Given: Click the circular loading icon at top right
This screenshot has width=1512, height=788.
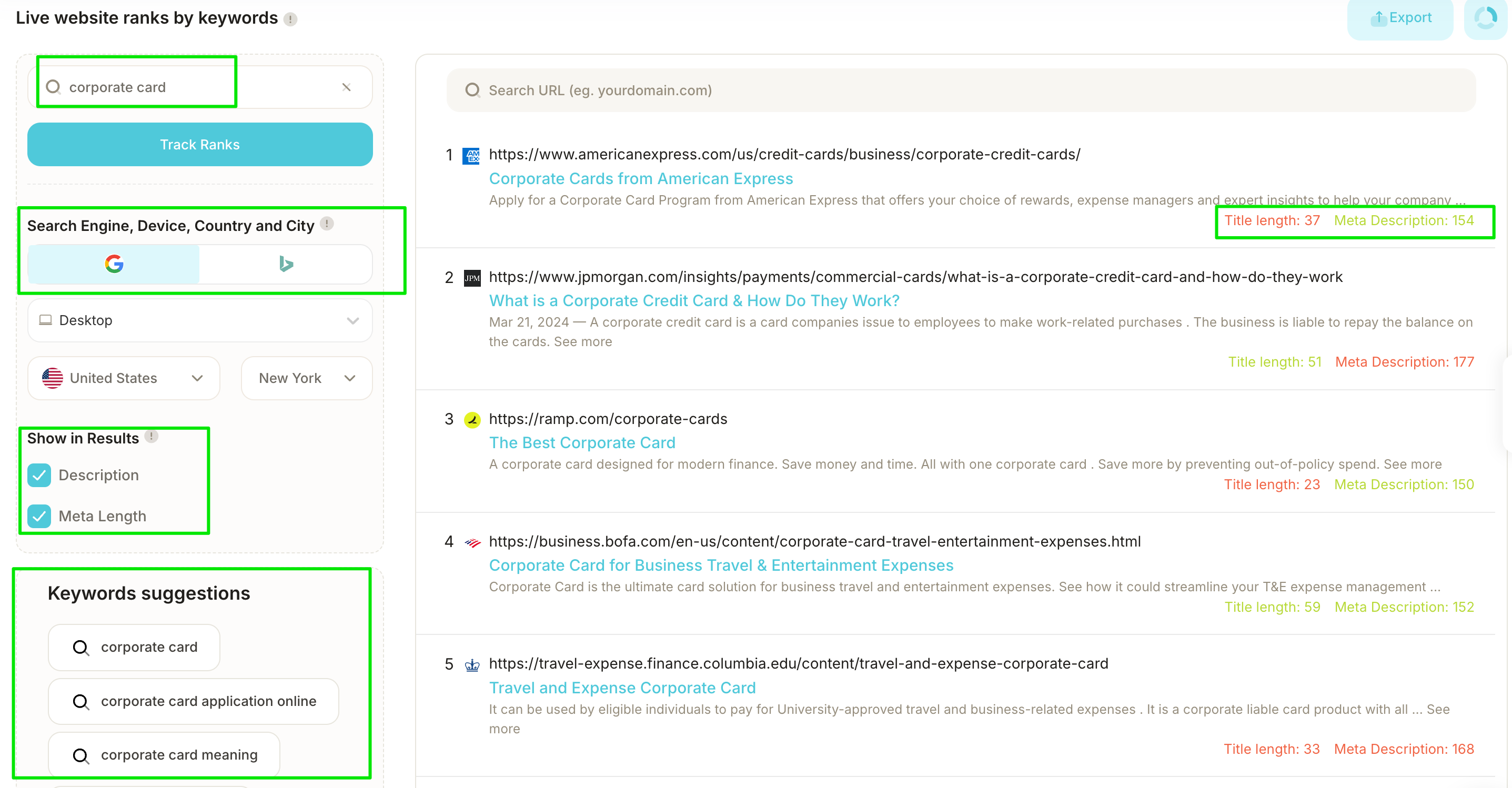Looking at the screenshot, I should (x=1486, y=17).
